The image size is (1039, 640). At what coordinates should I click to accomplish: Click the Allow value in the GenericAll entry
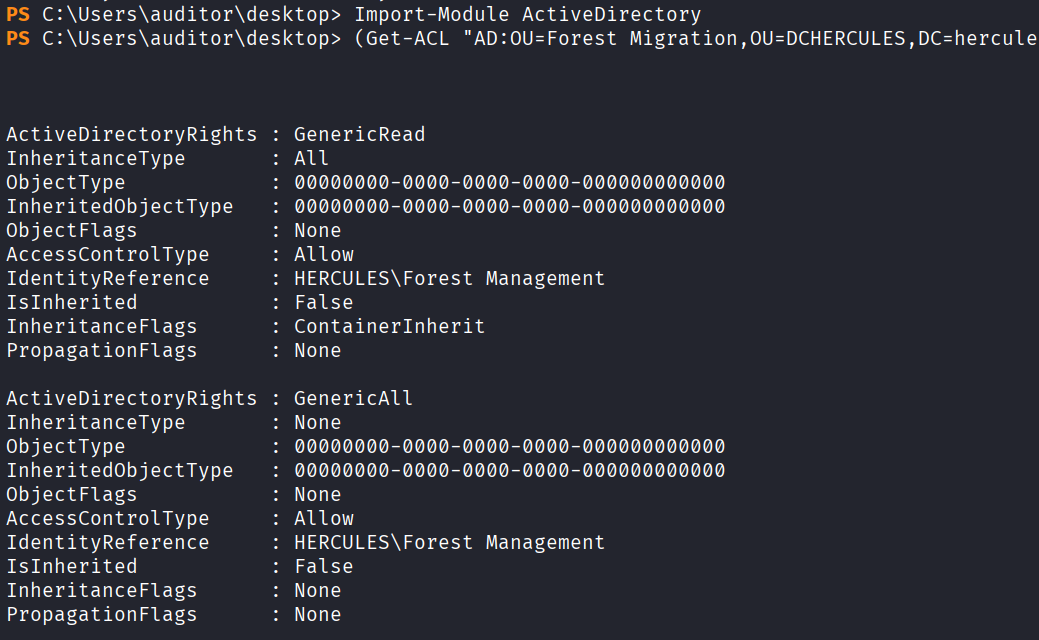point(324,519)
